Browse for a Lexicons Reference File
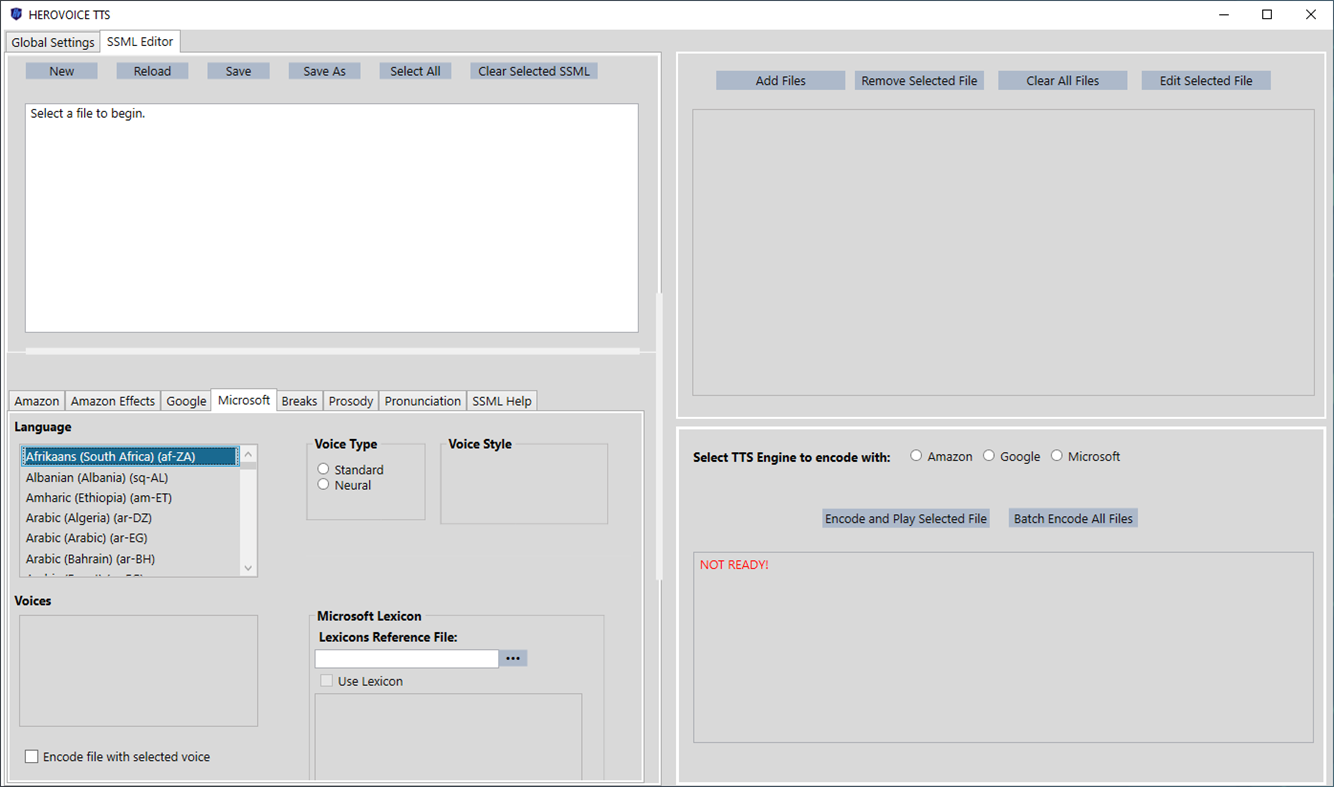Viewport: 1334px width, 787px height. pyautogui.click(x=513, y=658)
